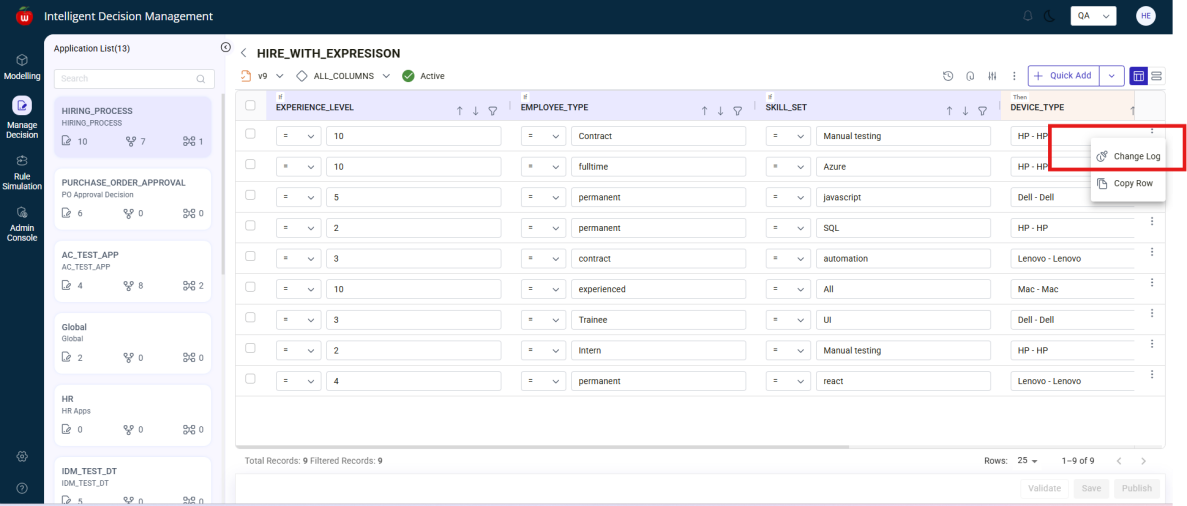This screenshot has width=1187, height=506.
Task: Switch to table grid view
Action: pos(1137,76)
